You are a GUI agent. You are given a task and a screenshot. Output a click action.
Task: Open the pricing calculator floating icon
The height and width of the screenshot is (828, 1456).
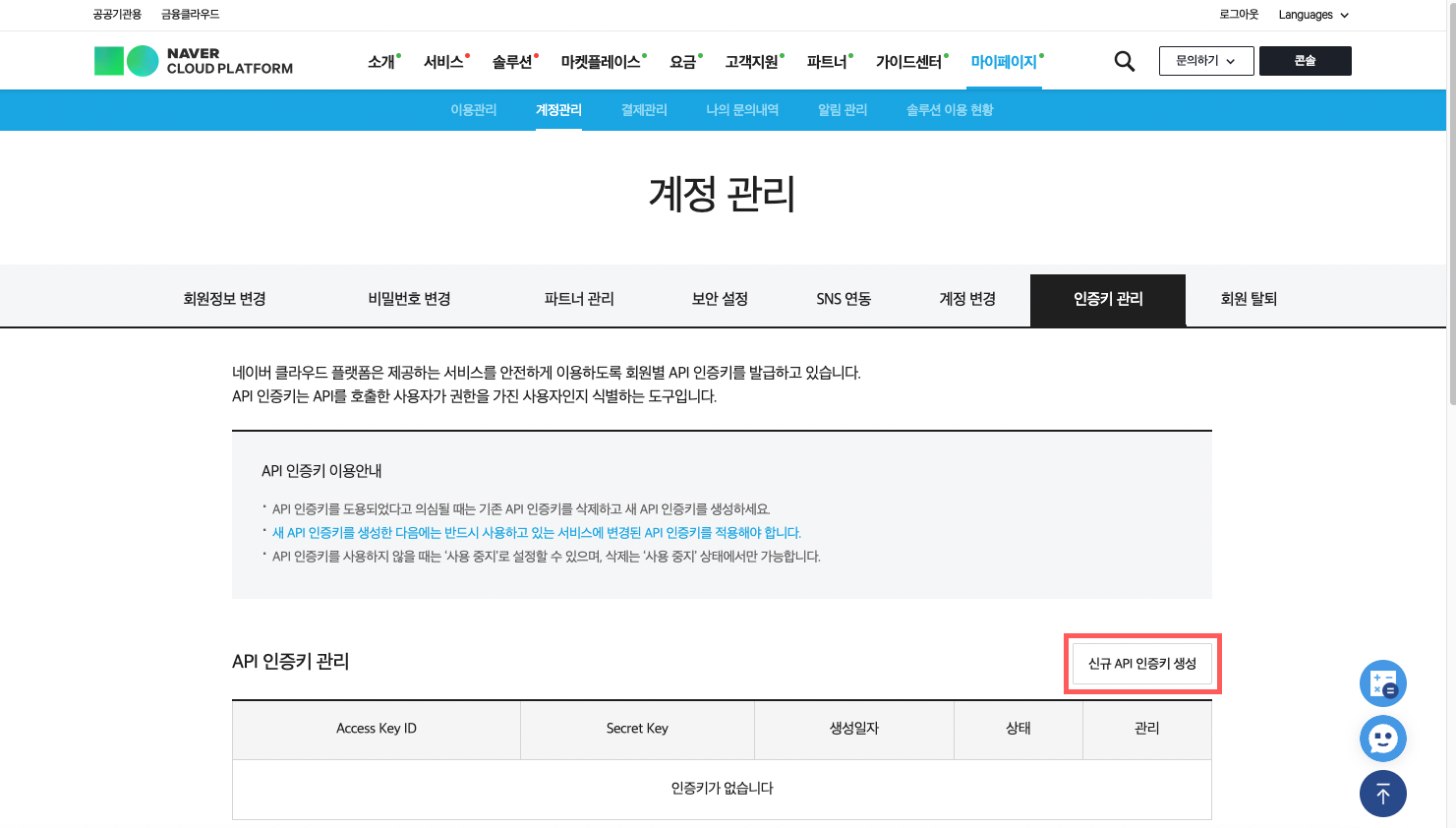tap(1382, 683)
